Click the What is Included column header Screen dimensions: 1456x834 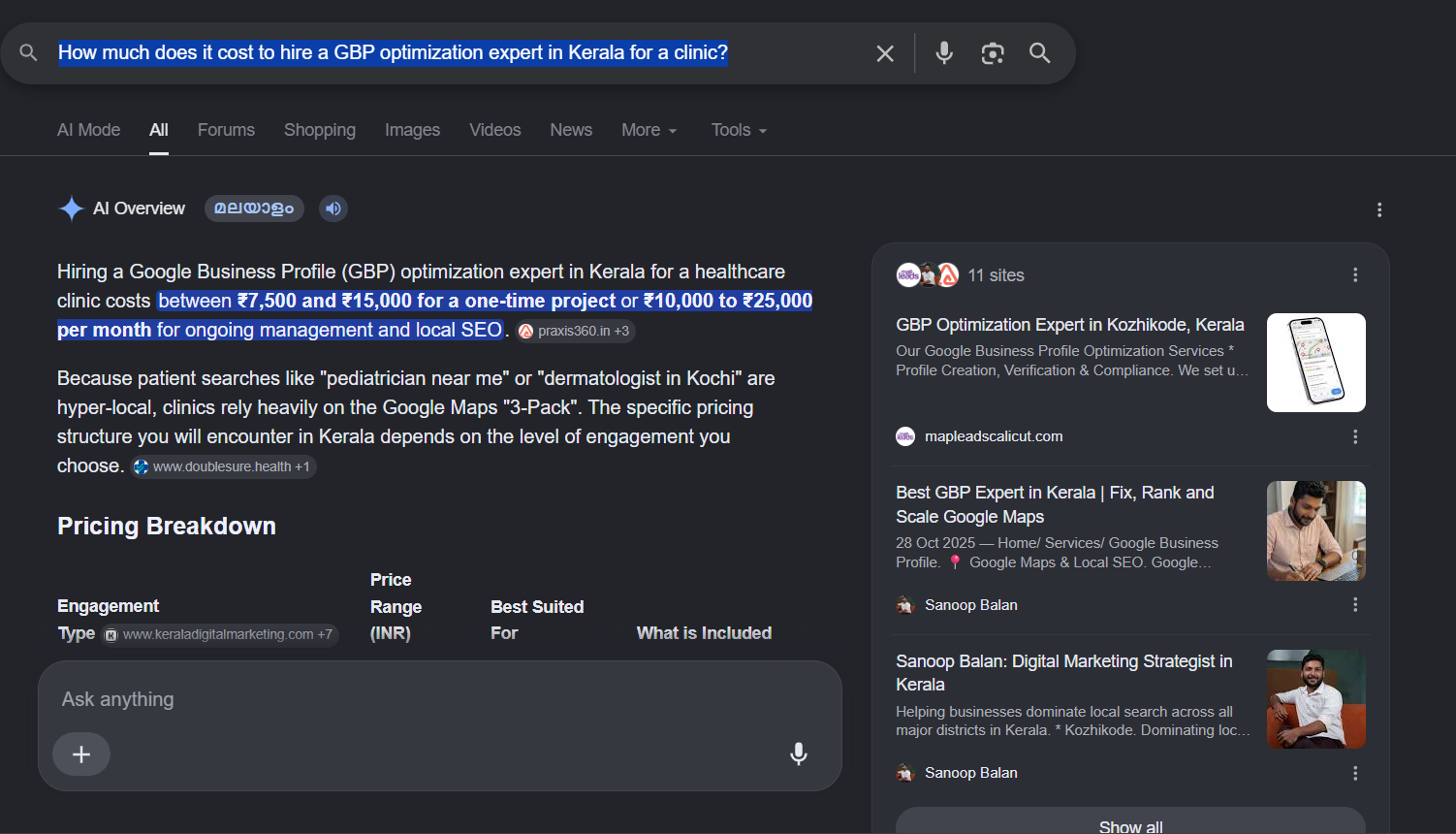704,633
